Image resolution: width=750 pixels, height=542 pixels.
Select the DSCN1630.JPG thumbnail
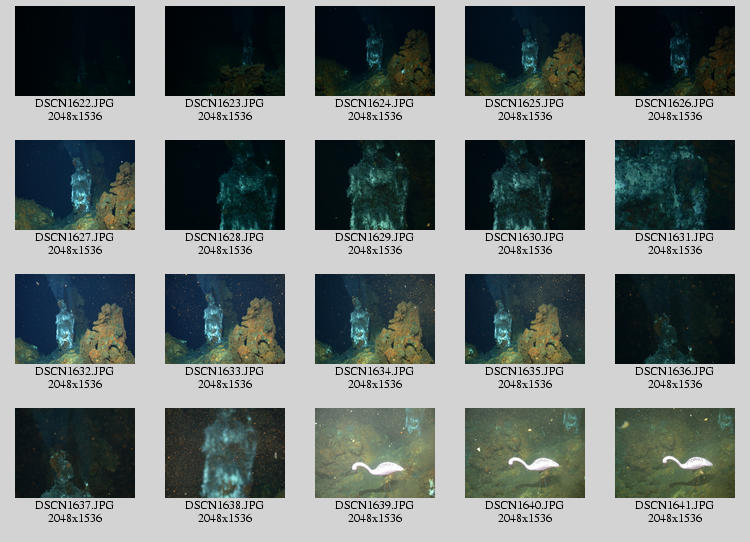(x=525, y=185)
